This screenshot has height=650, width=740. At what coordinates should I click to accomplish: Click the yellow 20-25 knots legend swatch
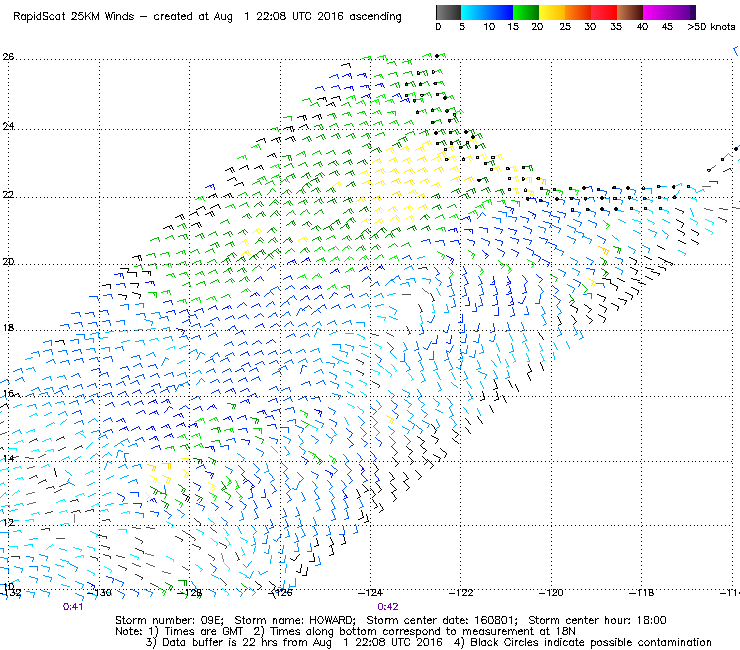[552, 12]
